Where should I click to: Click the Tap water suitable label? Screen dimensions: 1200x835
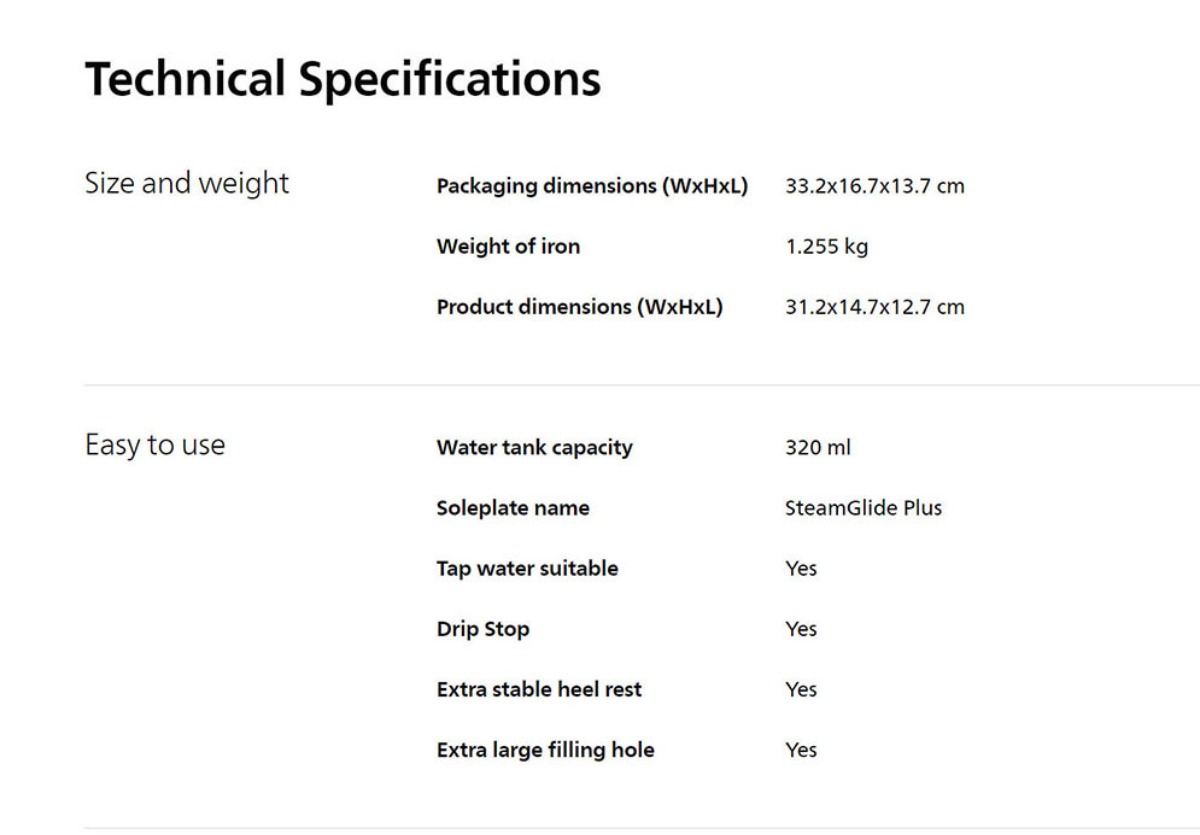coord(528,569)
